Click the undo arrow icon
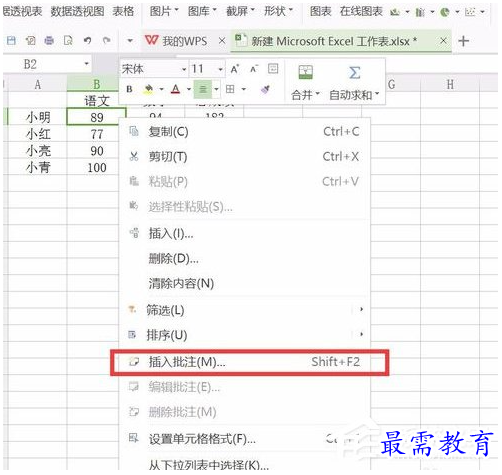Viewport: 502px width, 475px height. pyautogui.click(x=87, y=41)
